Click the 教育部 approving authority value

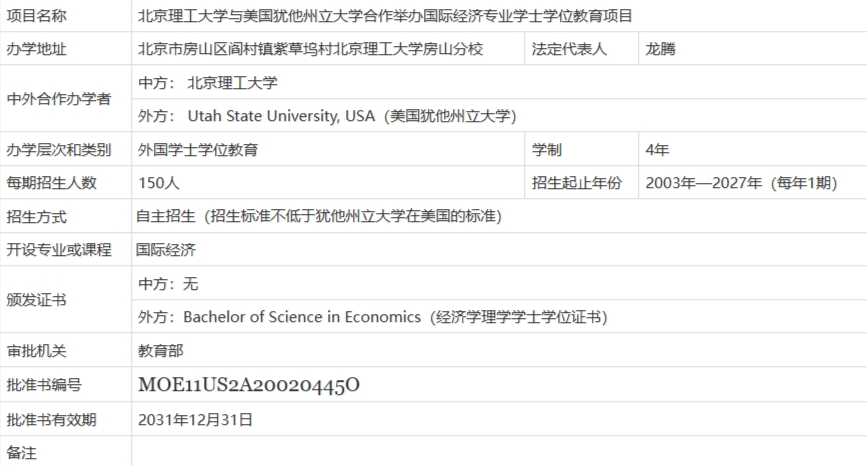pos(160,351)
